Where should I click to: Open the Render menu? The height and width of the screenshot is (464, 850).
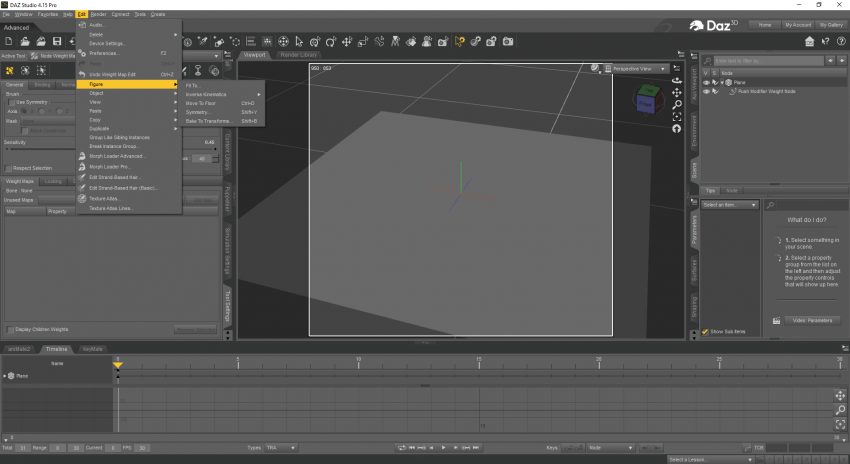point(98,14)
